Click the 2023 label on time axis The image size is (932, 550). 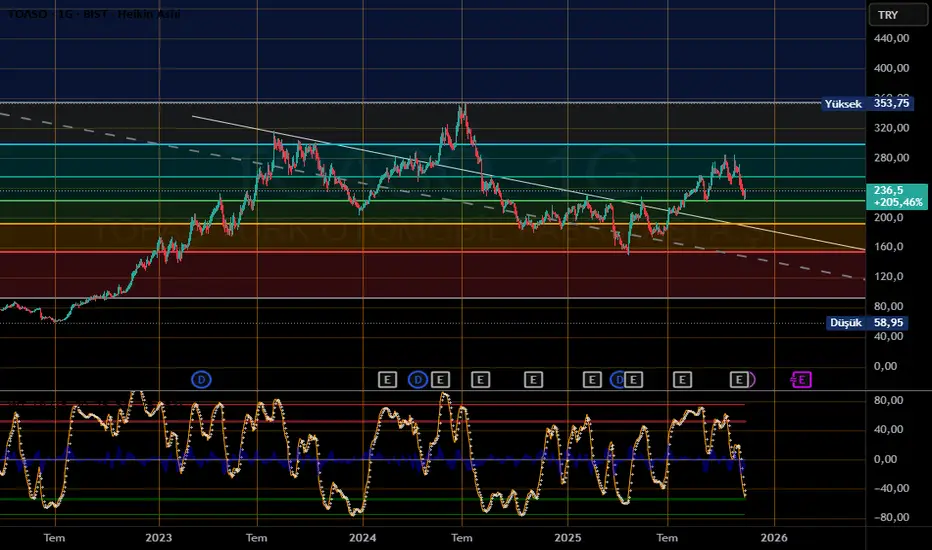tap(158, 536)
